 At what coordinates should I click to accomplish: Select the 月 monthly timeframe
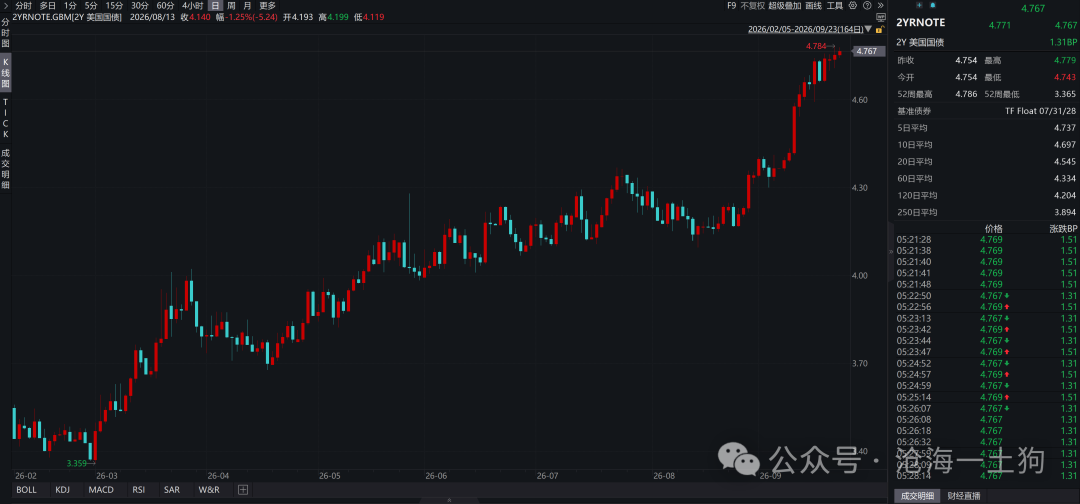[x=247, y=6]
